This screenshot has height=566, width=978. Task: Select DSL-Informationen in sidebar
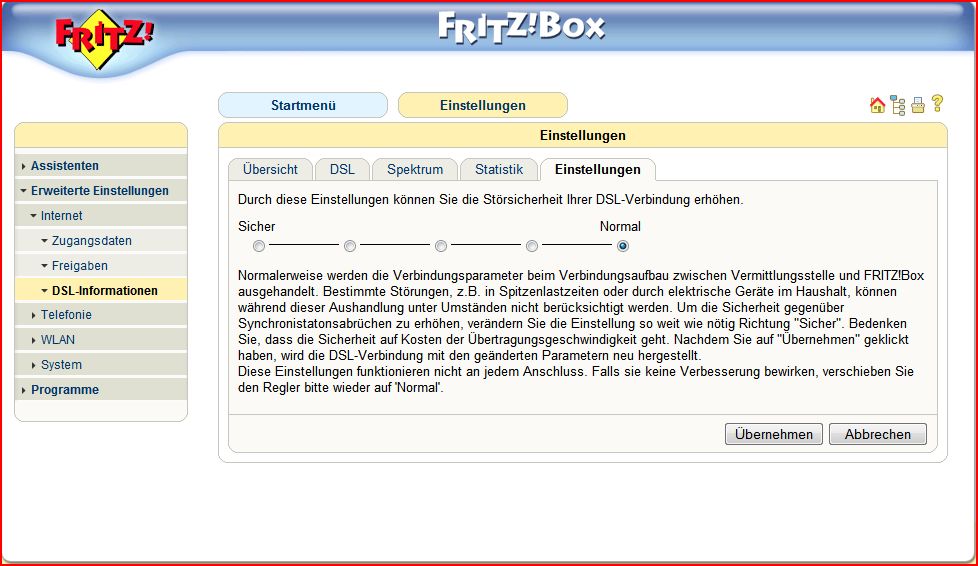tap(105, 291)
